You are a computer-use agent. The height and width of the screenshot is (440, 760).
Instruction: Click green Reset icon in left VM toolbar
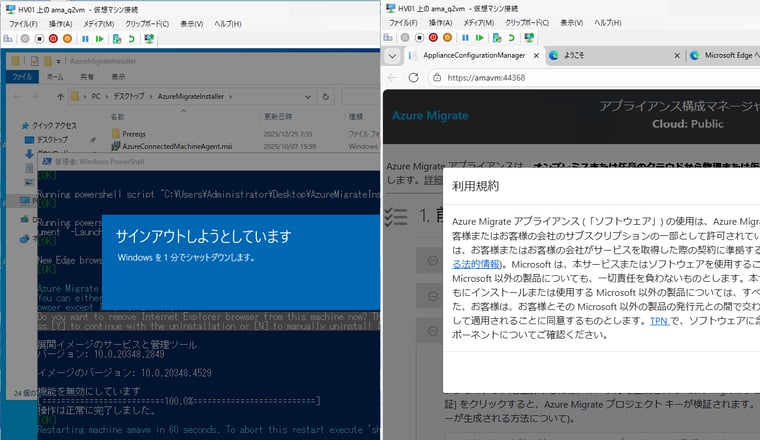point(99,39)
